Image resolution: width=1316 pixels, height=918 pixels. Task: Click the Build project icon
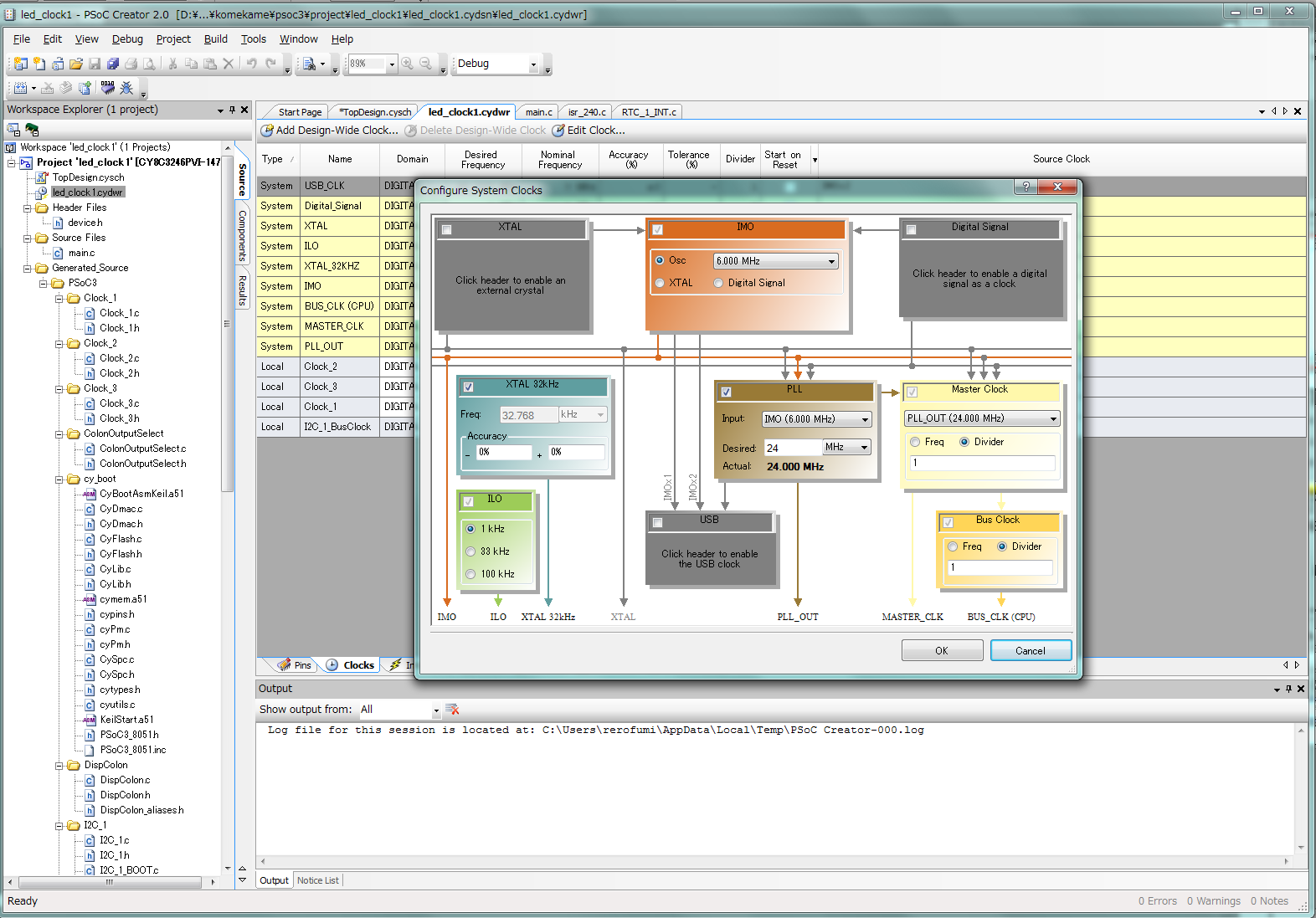22,88
